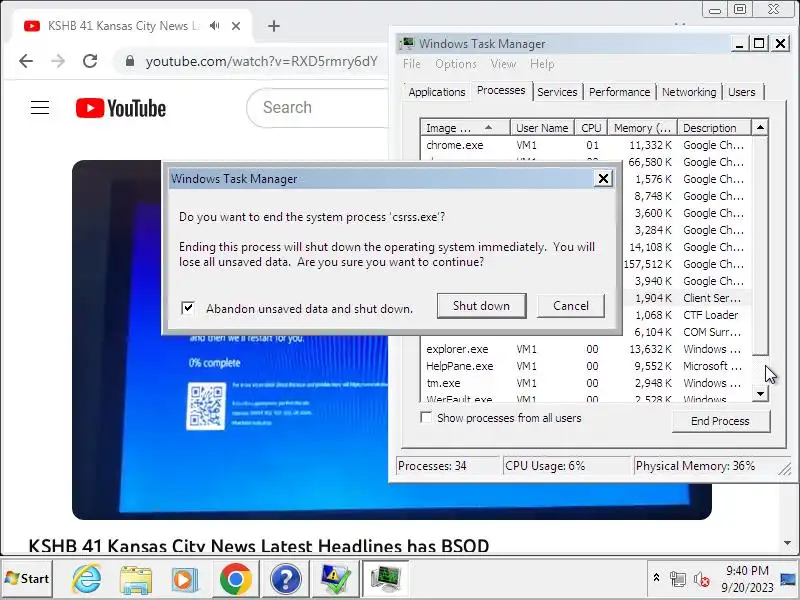Click the Show desktop monitor icon
The width and height of the screenshot is (800, 600).
click(x=789, y=579)
